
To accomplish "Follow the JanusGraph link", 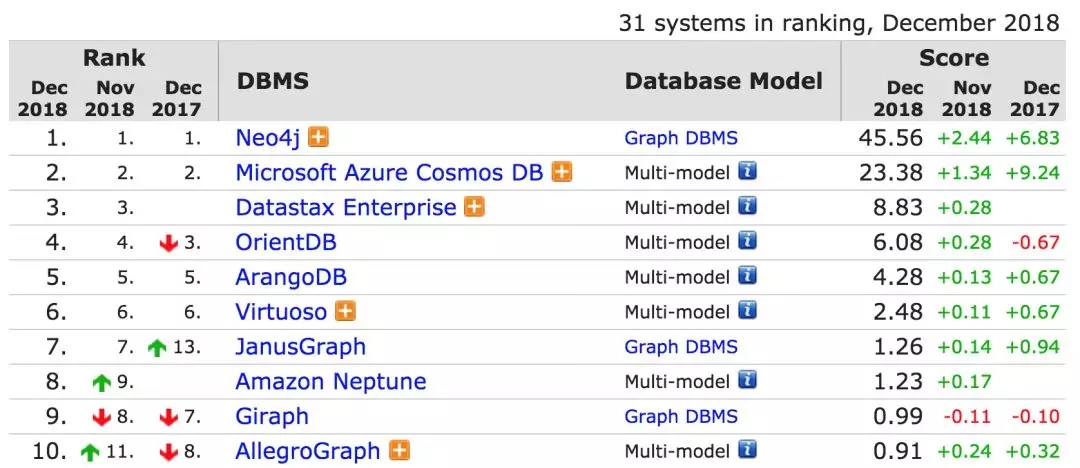I will [300, 347].
